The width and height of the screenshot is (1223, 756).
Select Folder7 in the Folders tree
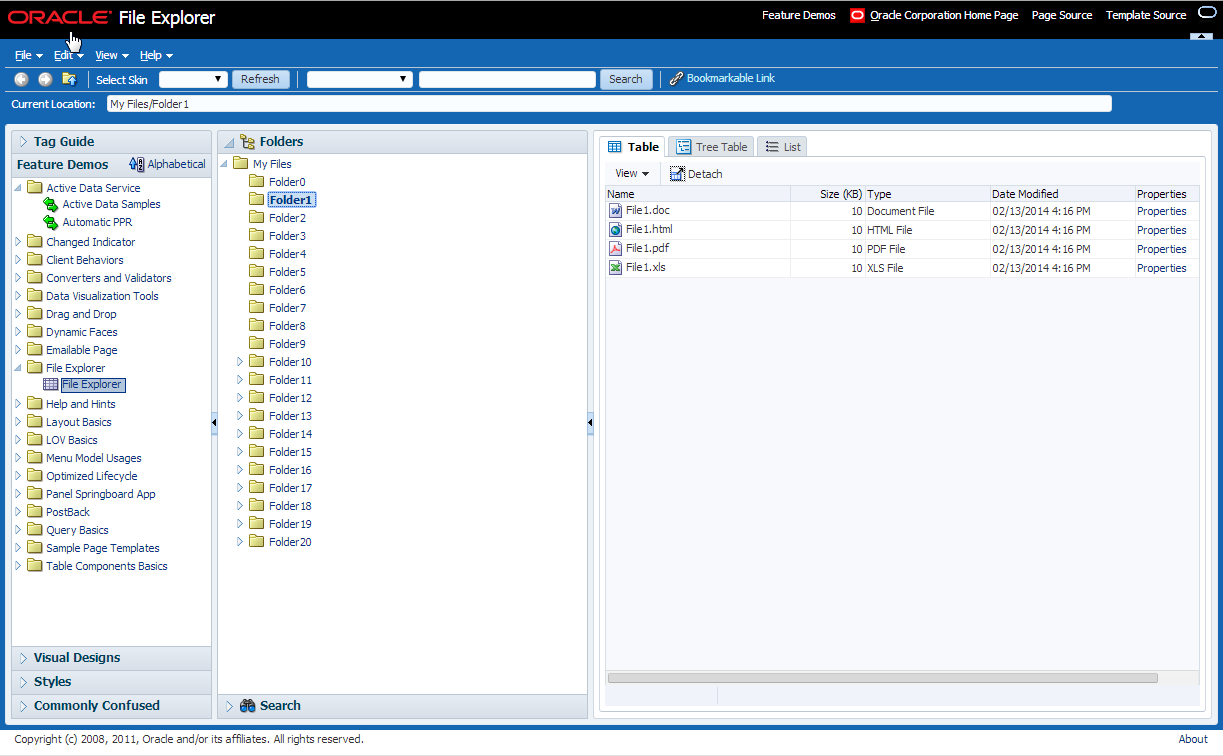[x=287, y=308]
